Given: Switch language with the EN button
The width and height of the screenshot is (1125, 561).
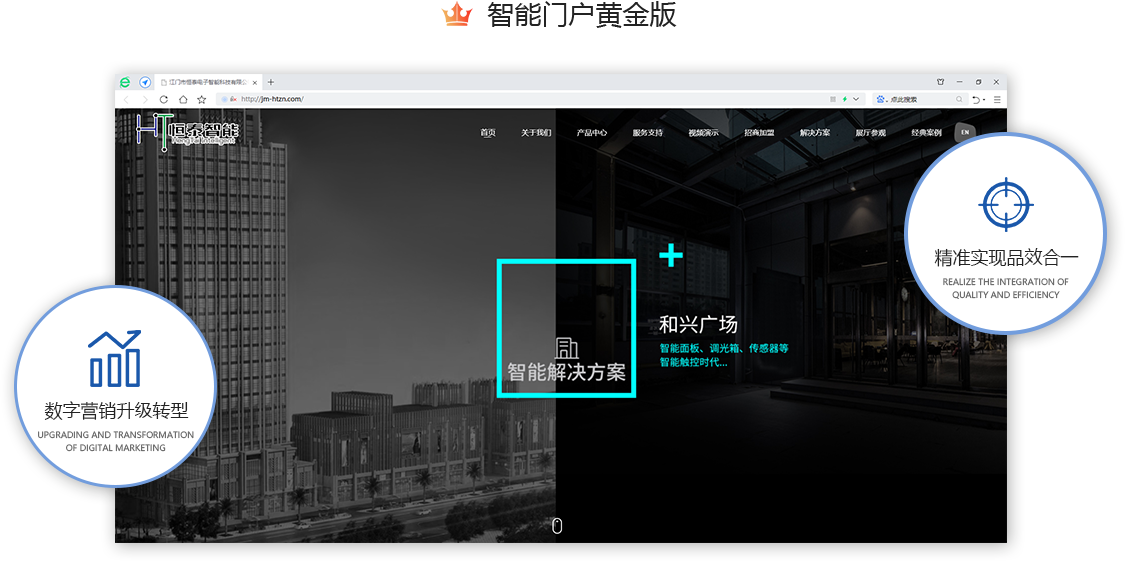Looking at the screenshot, I should tap(965, 133).
